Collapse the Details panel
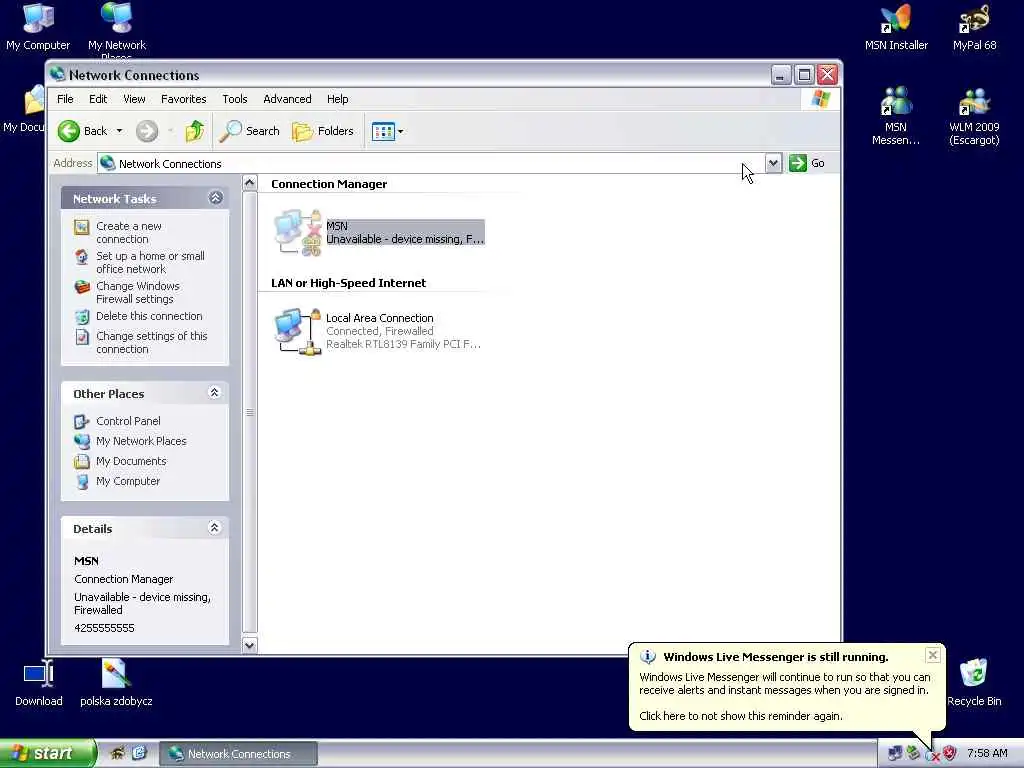The image size is (1024, 768). [x=214, y=528]
